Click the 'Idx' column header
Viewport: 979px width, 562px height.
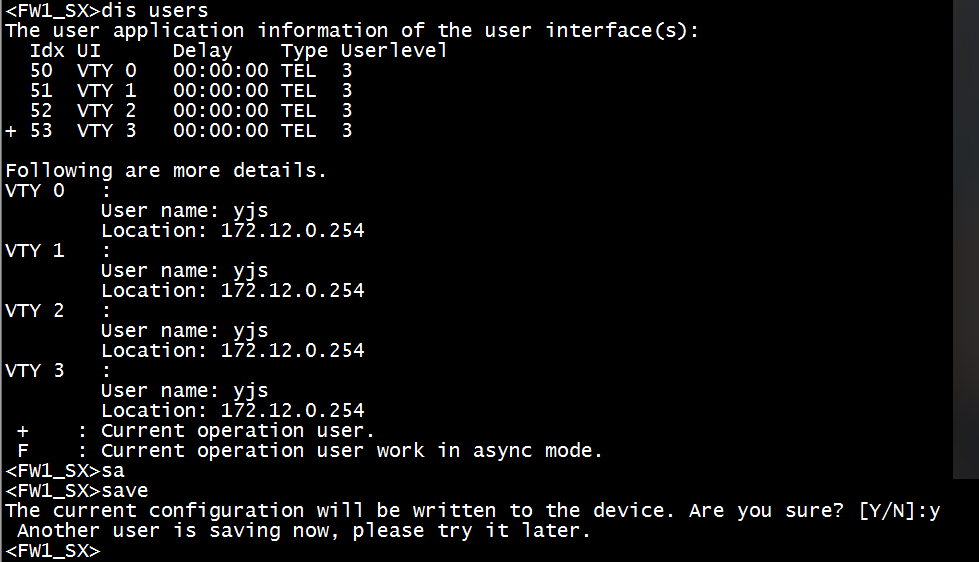pyautogui.click(x=47, y=50)
